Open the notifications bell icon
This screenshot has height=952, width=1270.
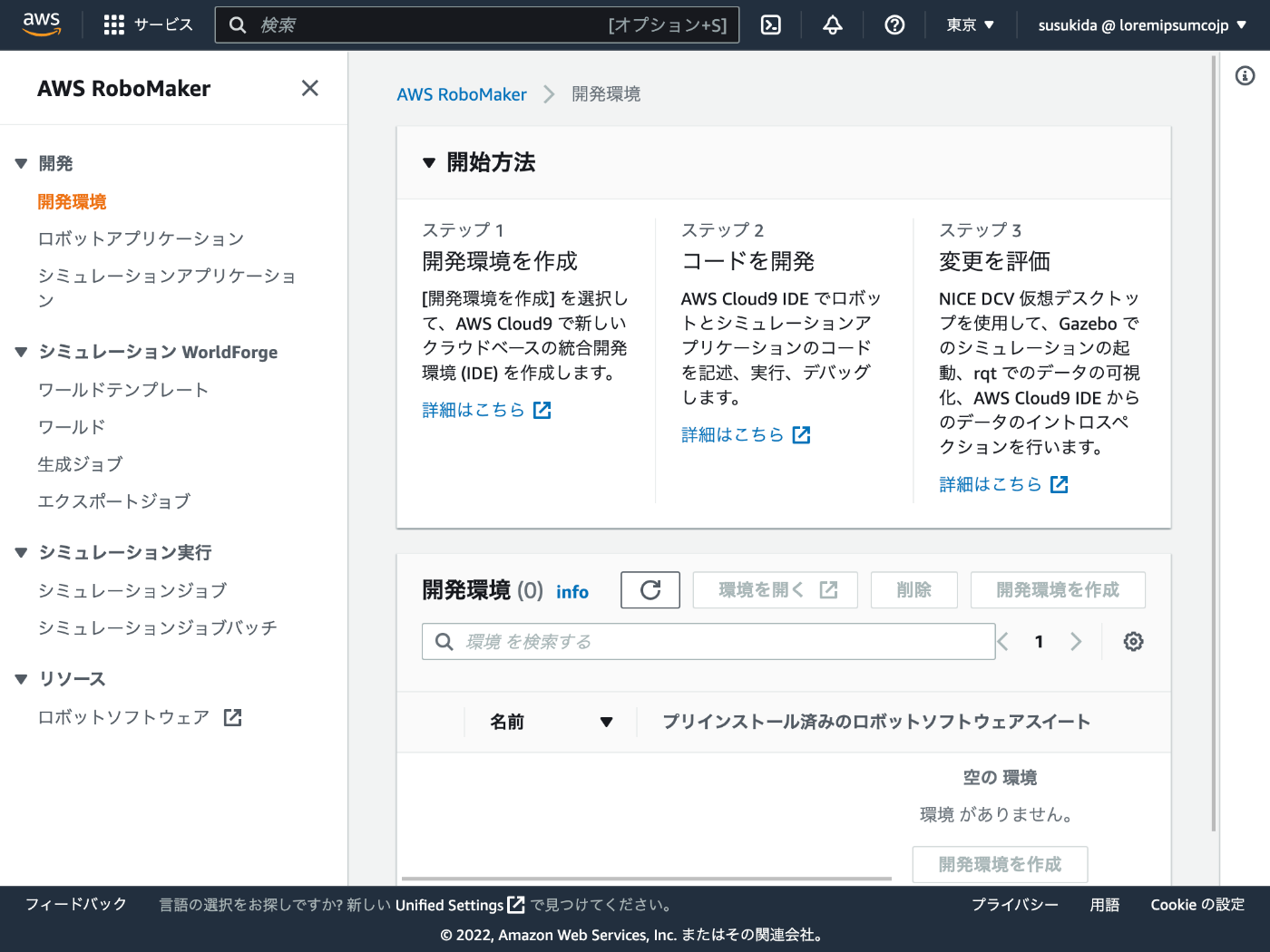pos(833,25)
